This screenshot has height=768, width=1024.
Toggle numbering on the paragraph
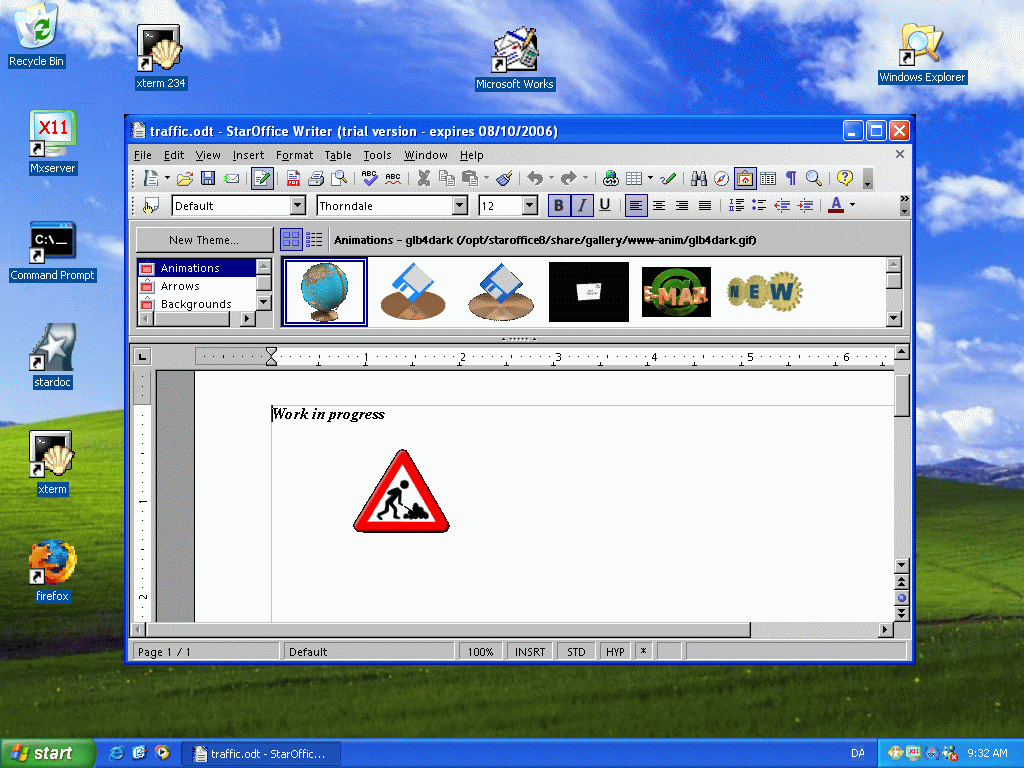pyautogui.click(x=736, y=206)
